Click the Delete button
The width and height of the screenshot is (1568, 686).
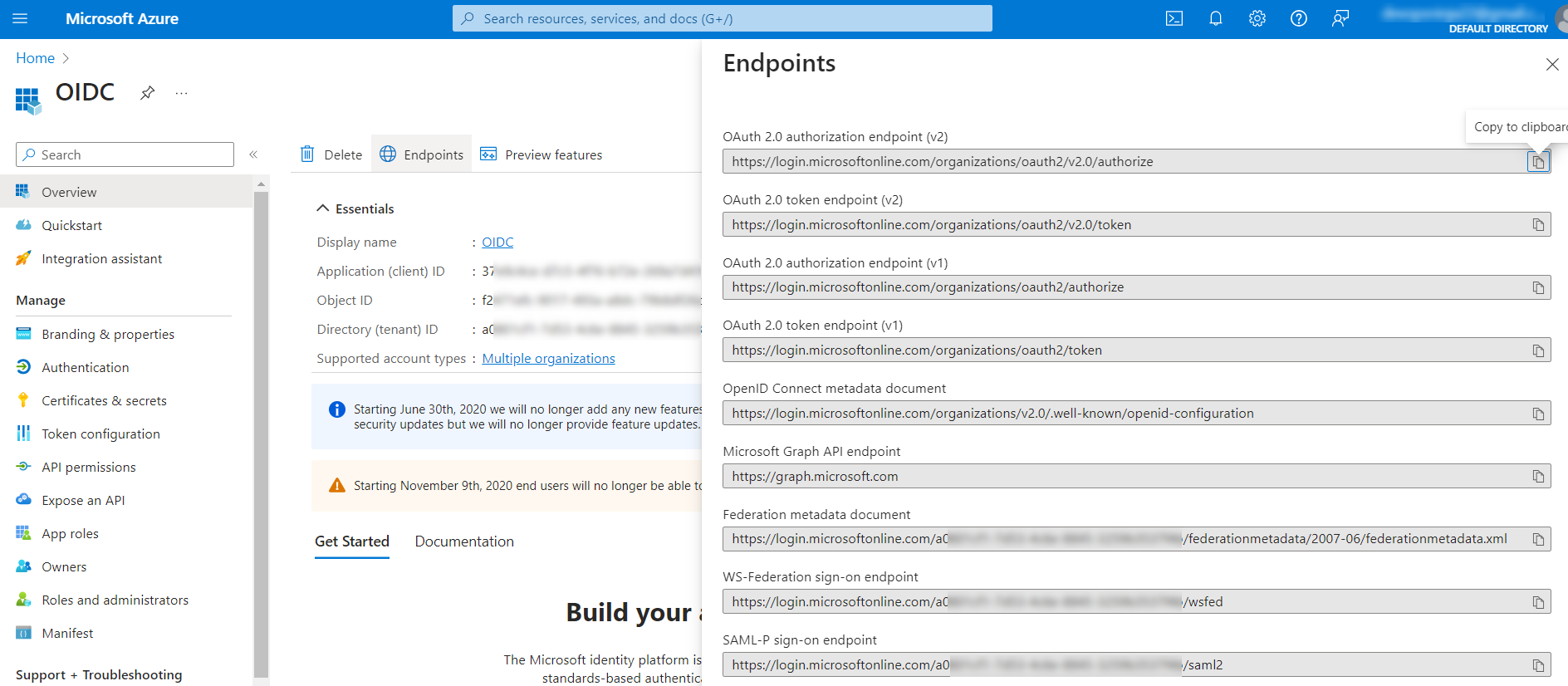(x=331, y=154)
